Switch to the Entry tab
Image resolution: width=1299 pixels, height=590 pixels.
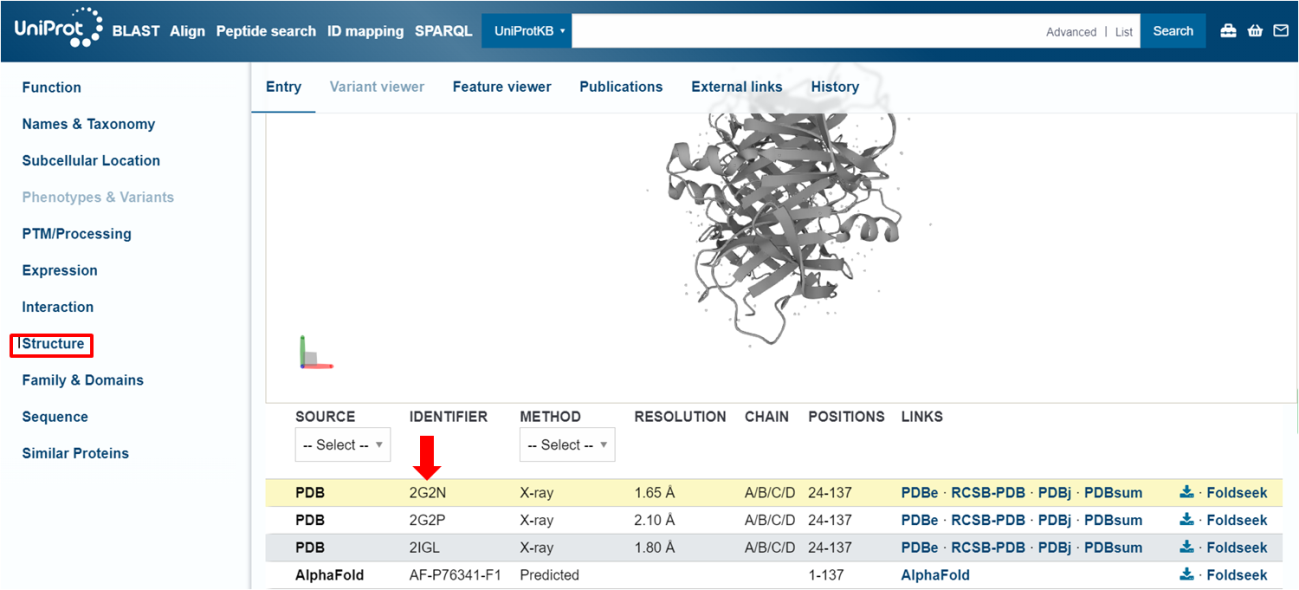(283, 87)
